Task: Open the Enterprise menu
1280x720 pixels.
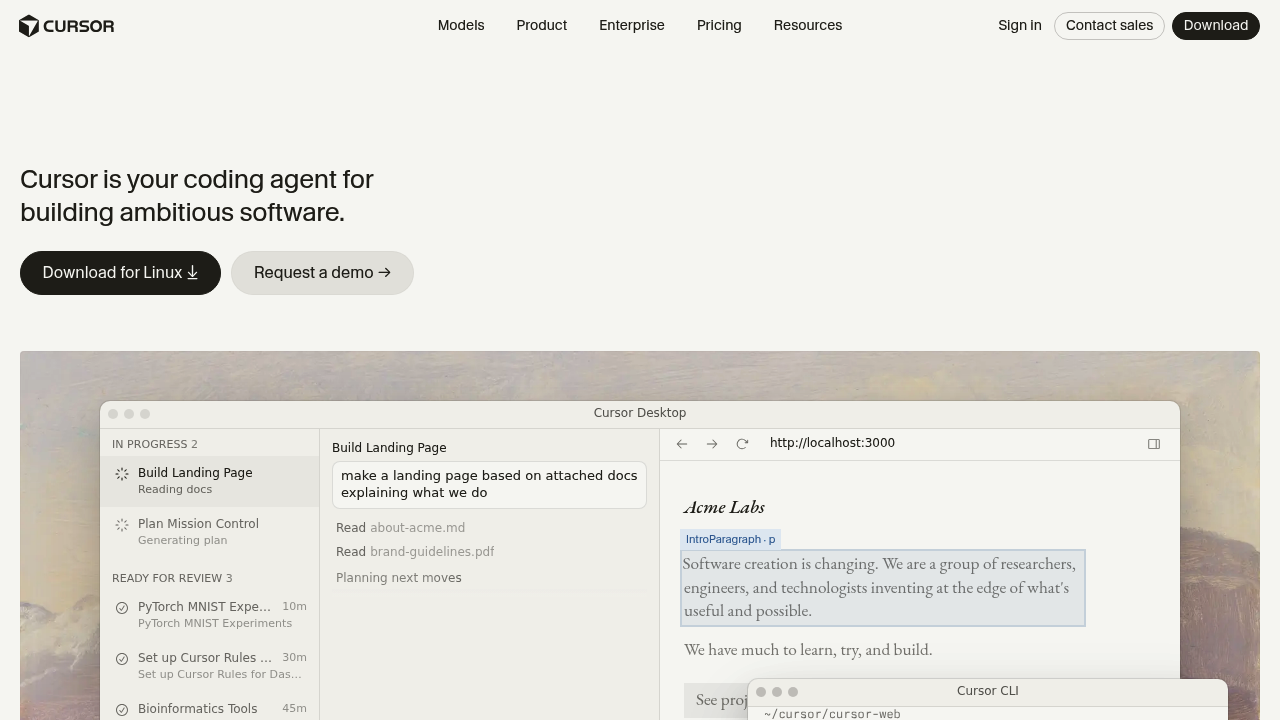Action: (632, 25)
